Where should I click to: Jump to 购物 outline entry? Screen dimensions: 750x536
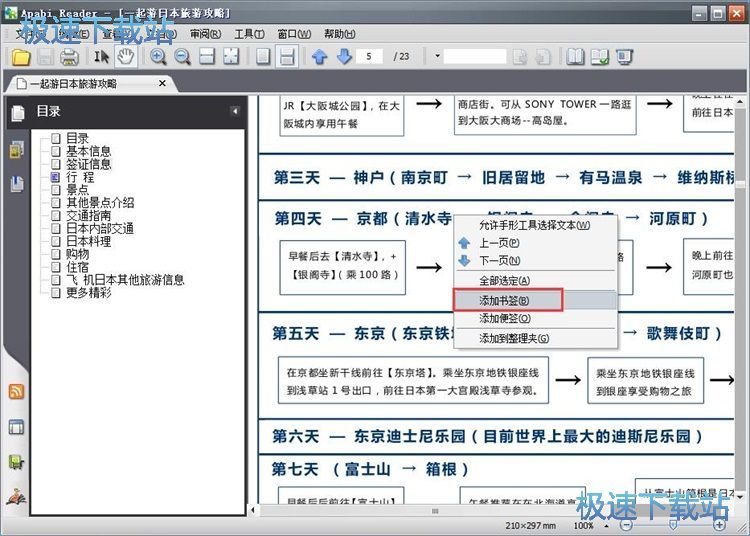(77, 254)
